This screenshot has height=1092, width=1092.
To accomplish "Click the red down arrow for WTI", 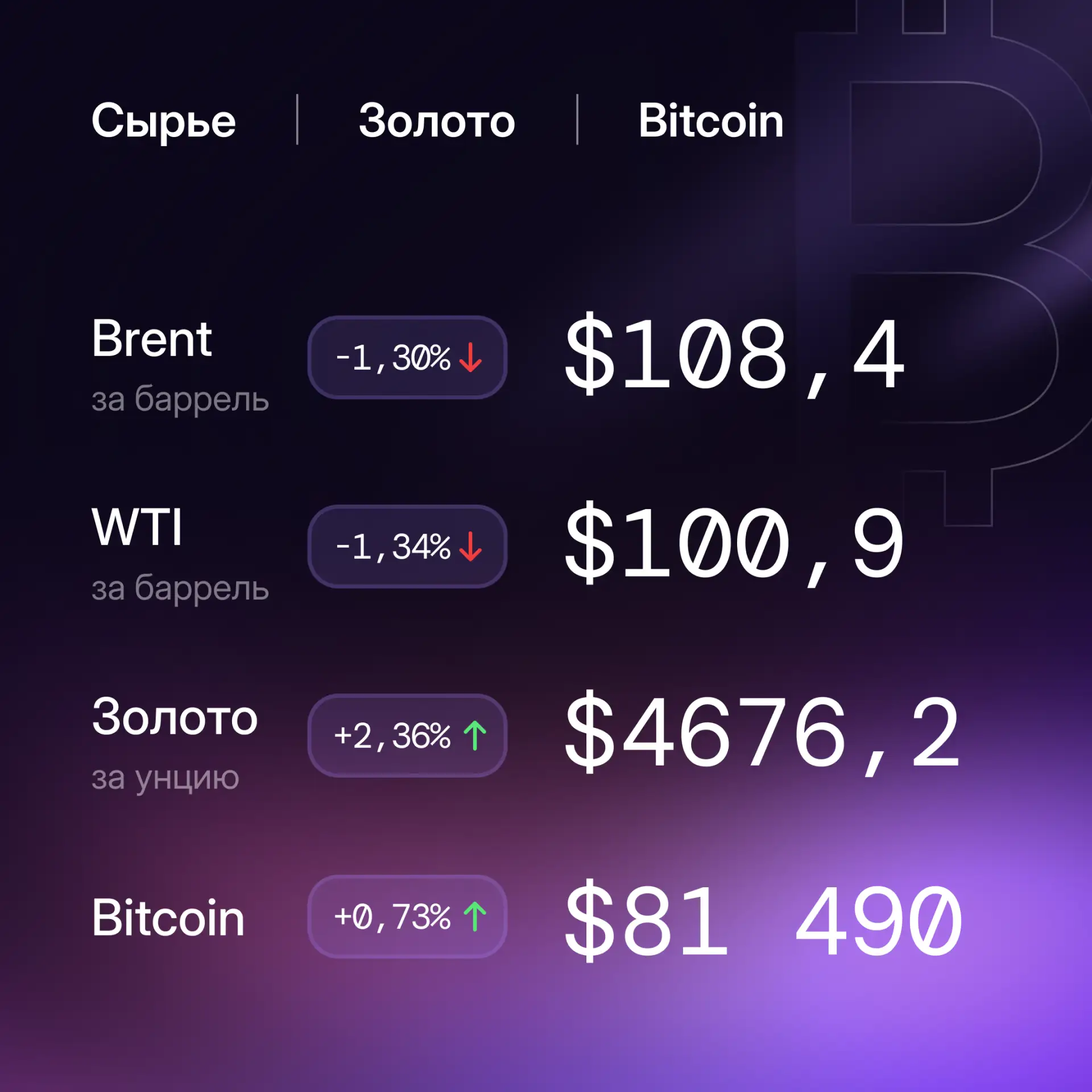I will [470, 547].
